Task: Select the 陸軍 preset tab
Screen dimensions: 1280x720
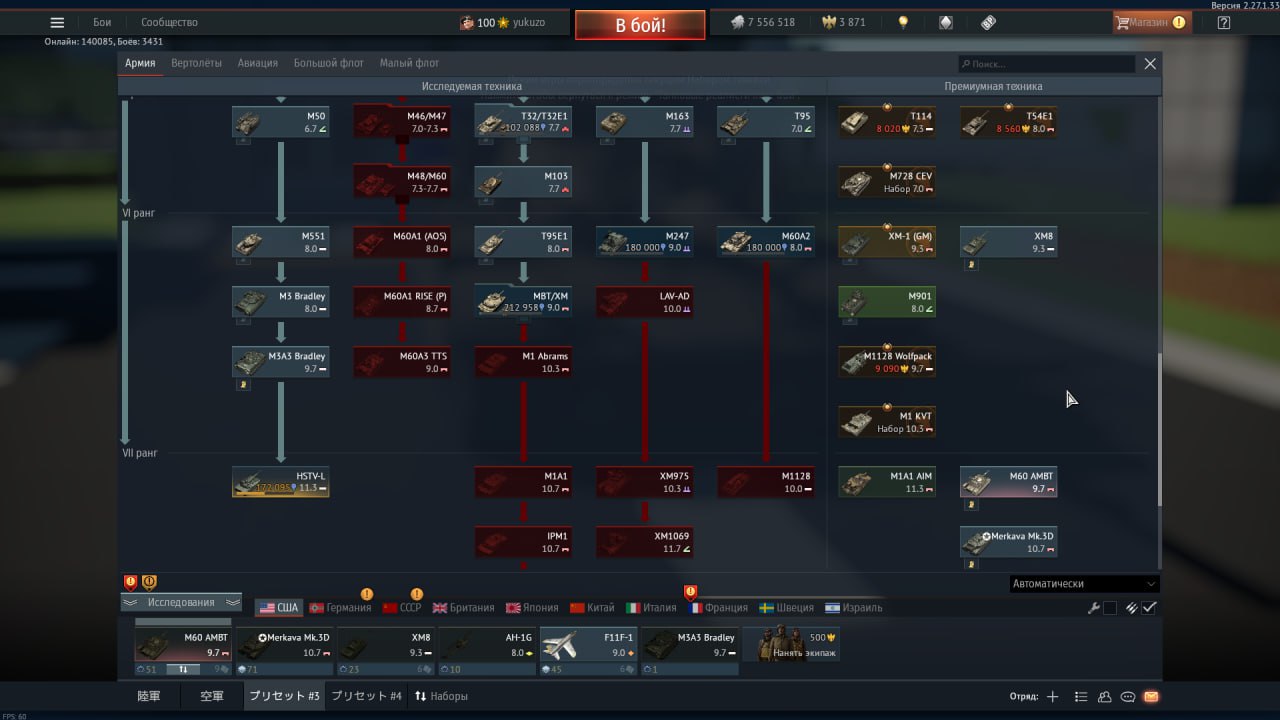Action: [149, 696]
